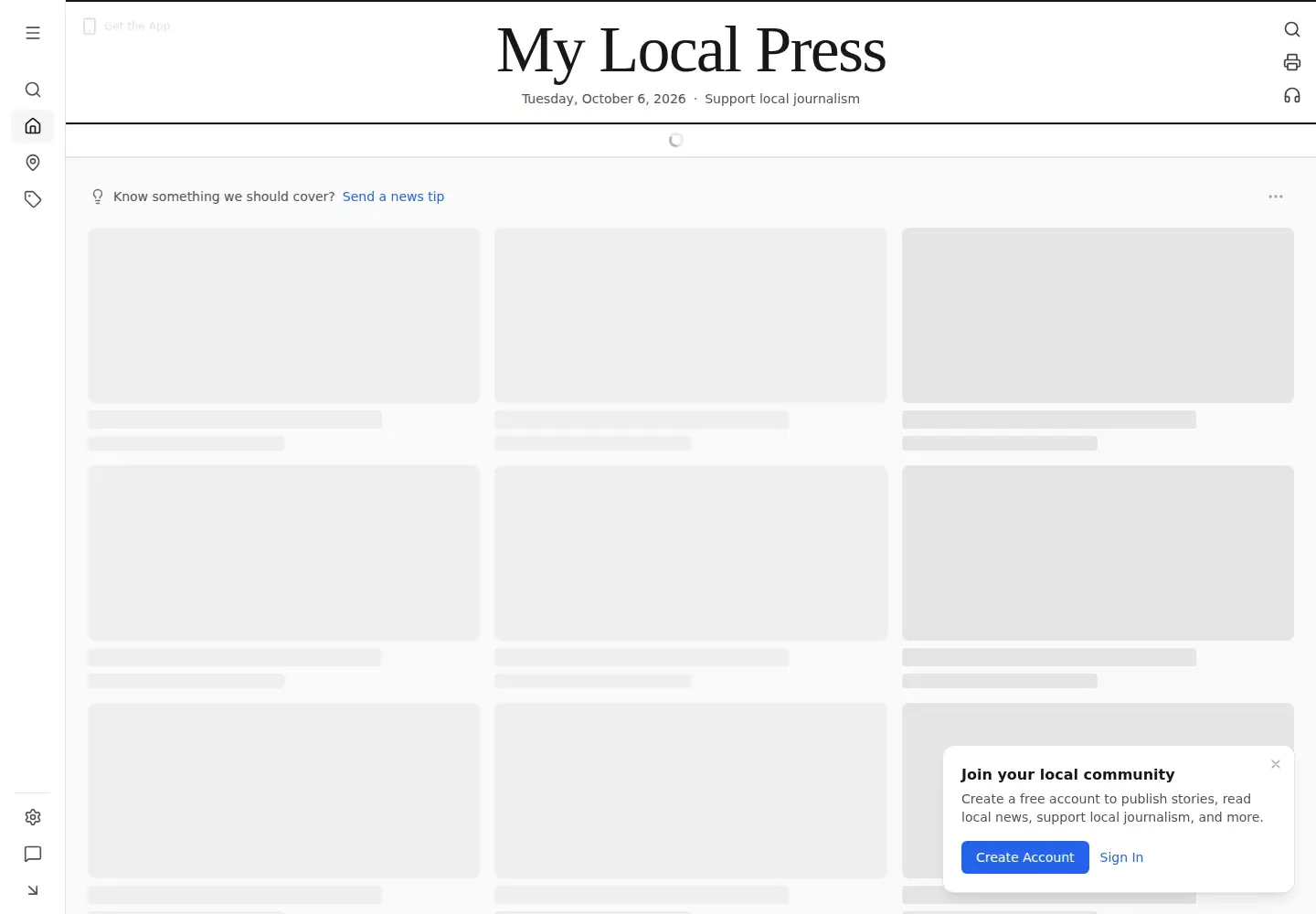Click the printer icon in the header
The image size is (1316, 914).
1292,62
